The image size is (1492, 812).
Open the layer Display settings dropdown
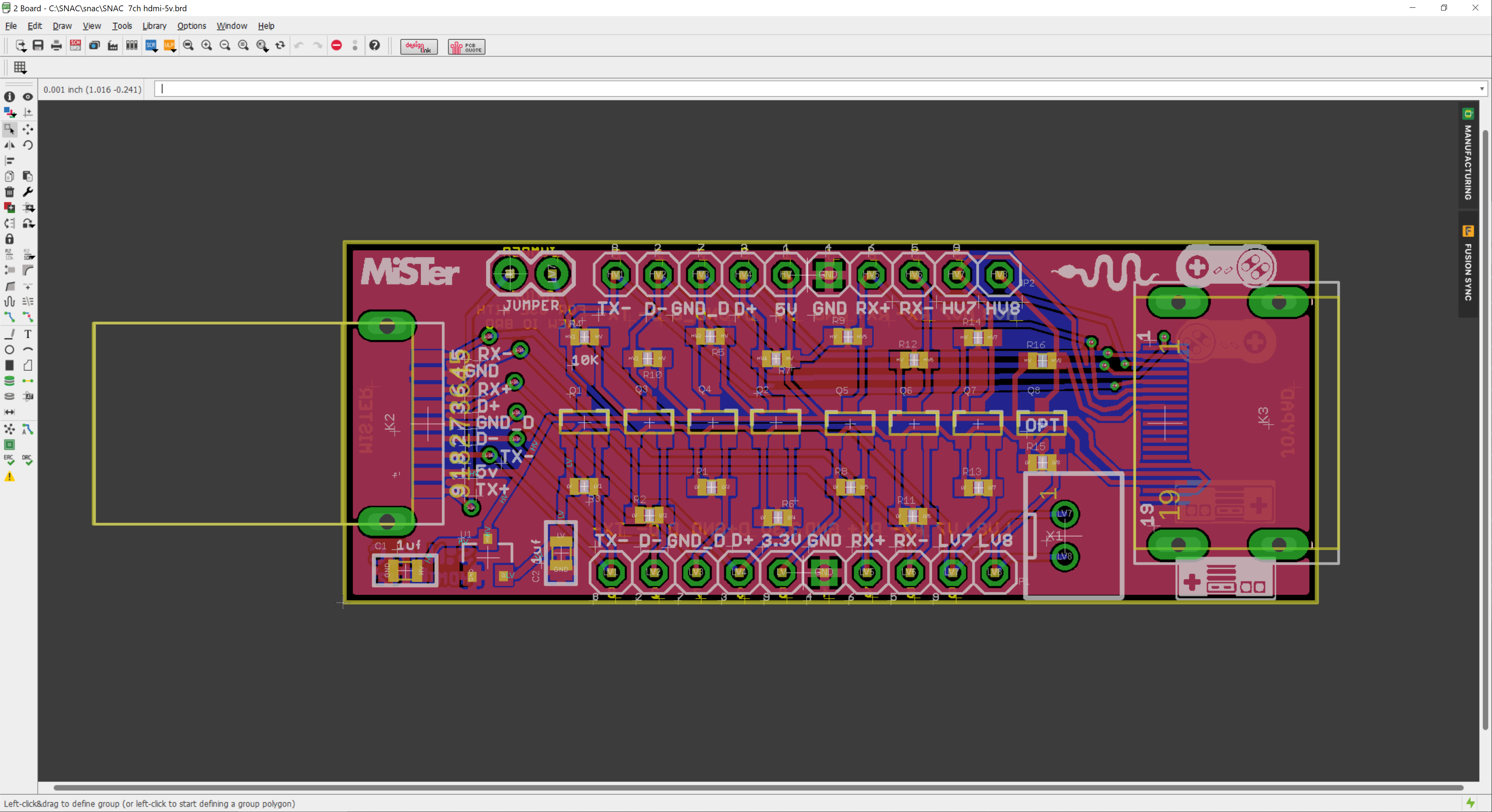coord(10,112)
